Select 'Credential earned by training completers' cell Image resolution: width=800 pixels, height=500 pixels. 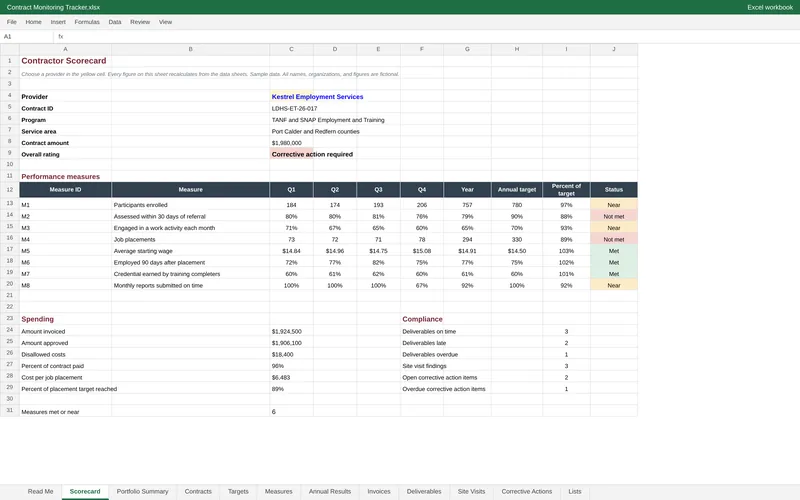(x=190, y=274)
